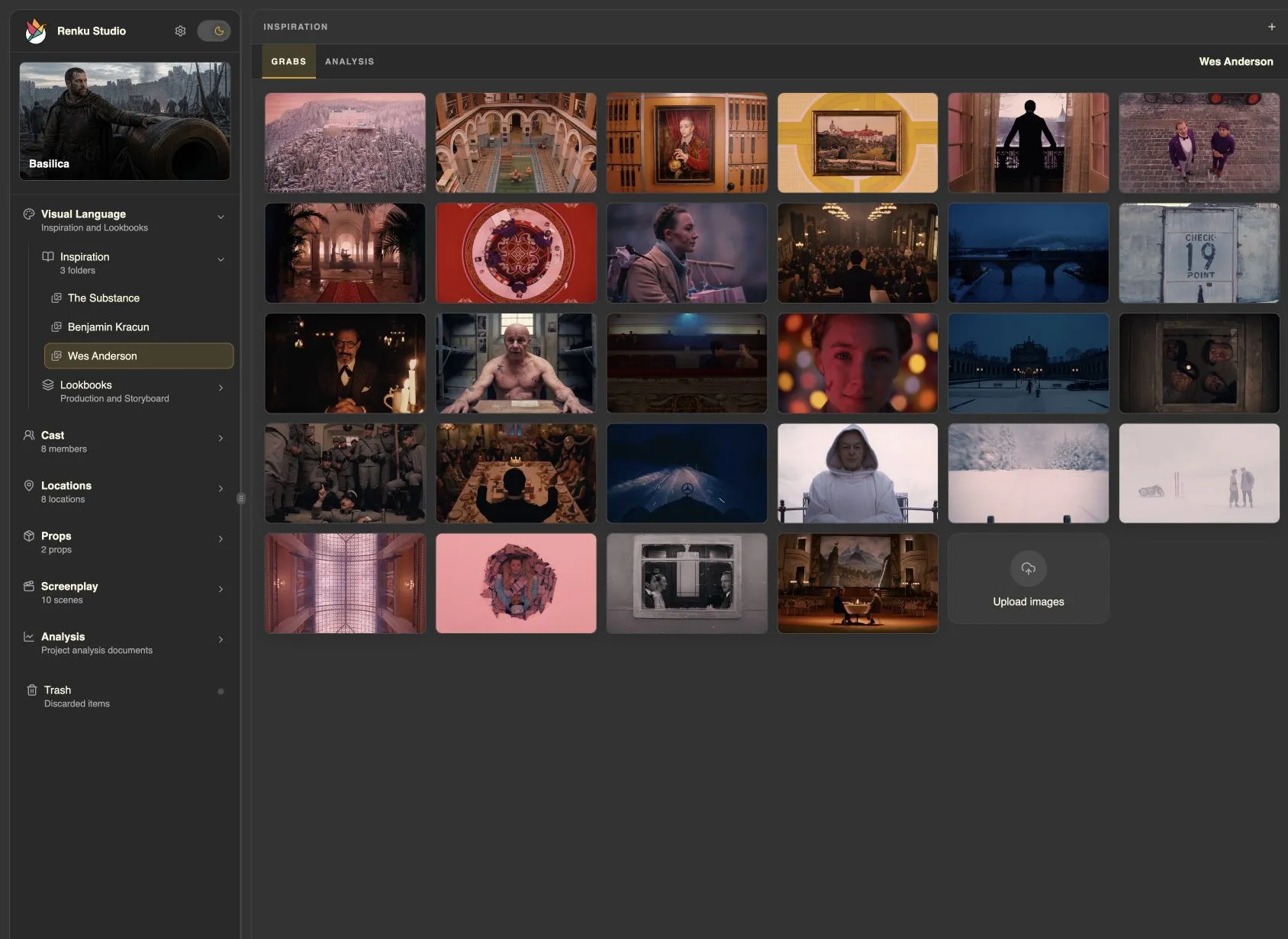This screenshot has height=939, width=1288.
Task: Select the Benjamin Kracun folder text
Action: point(108,327)
